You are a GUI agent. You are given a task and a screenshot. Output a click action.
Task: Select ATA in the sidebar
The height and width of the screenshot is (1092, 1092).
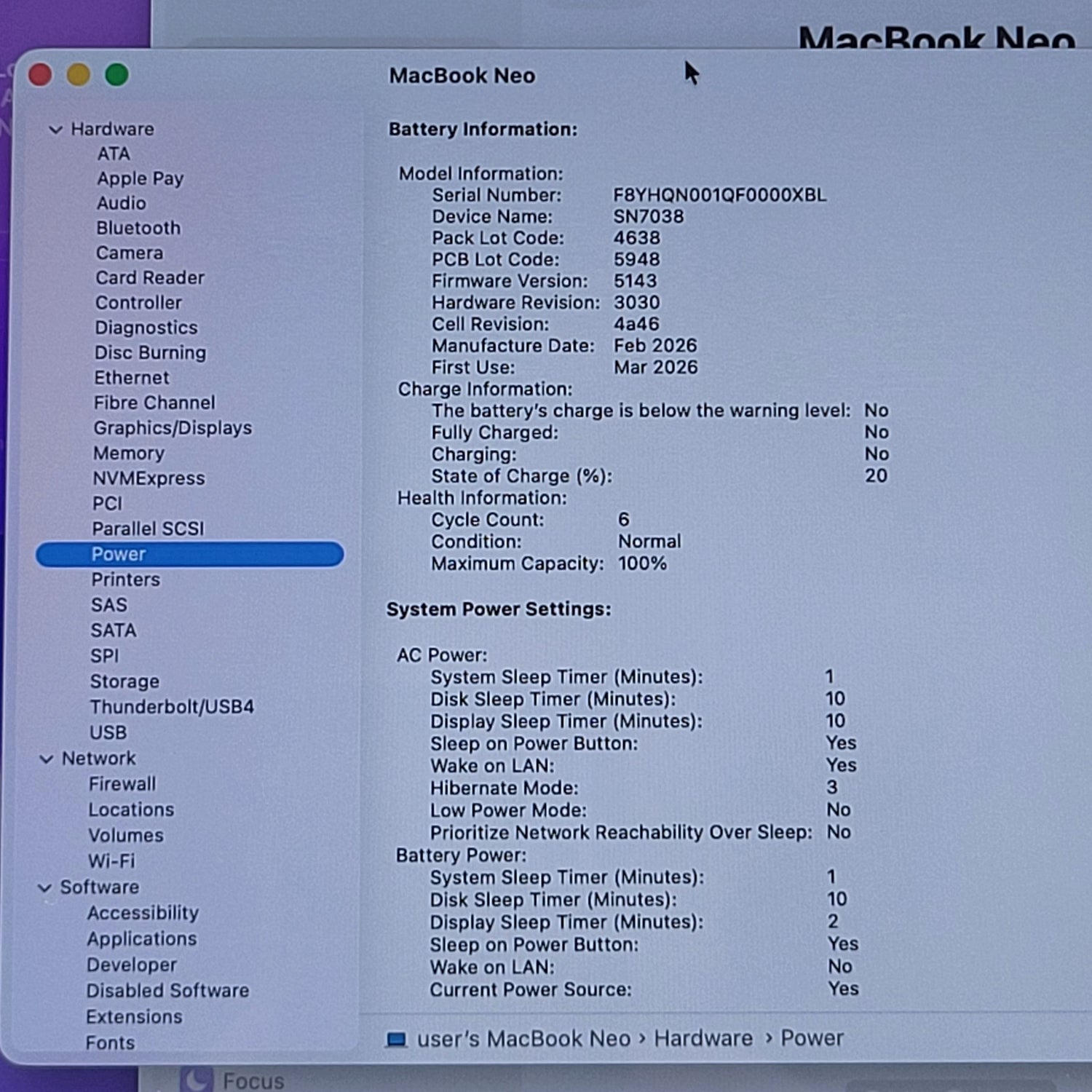click(x=114, y=154)
